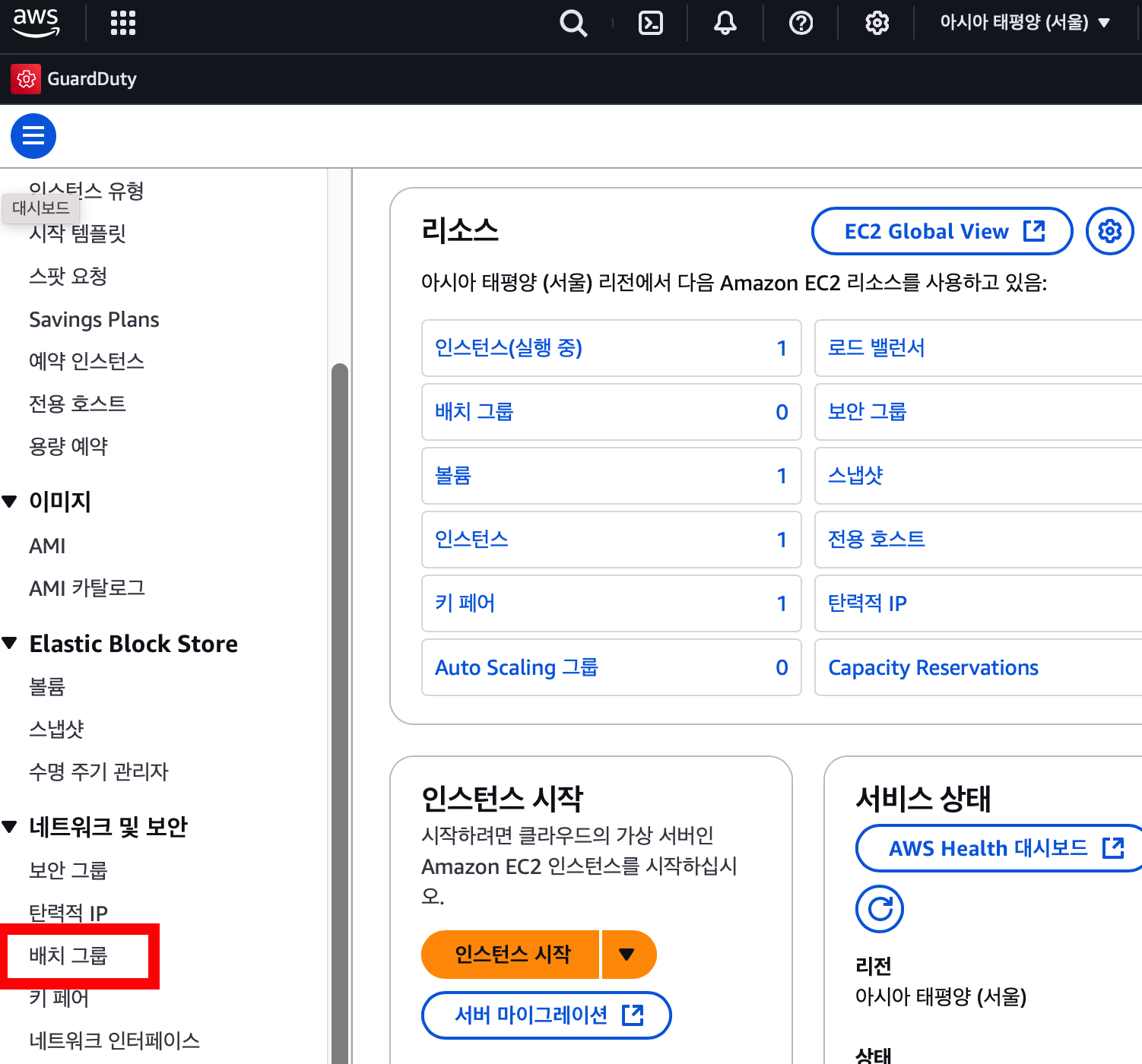This screenshot has height=1064, width=1142.
Task: Open 배치 그룹 resource card link
Action: pyautogui.click(x=474, y=412)
